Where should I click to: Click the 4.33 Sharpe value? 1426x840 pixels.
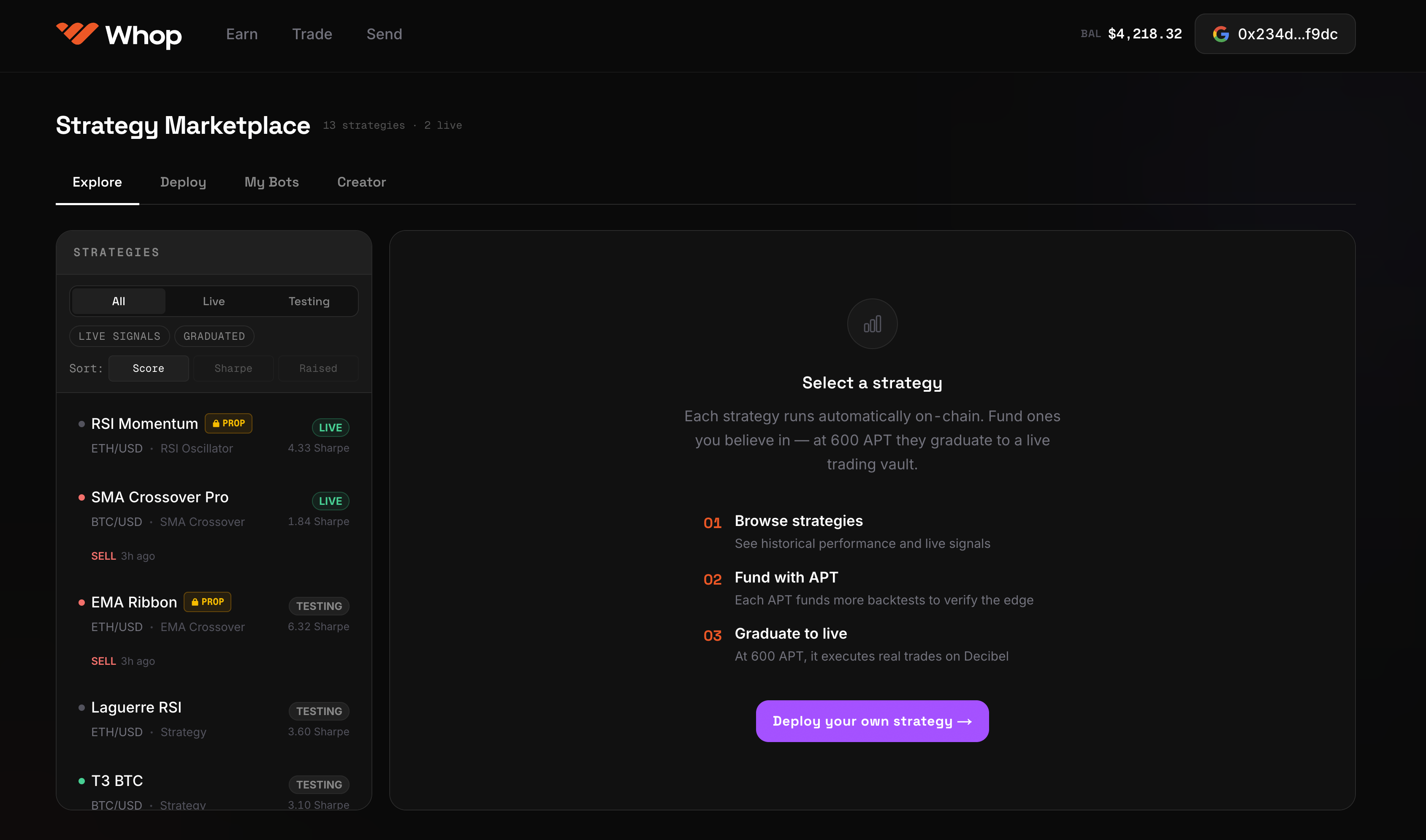[318, 448]
